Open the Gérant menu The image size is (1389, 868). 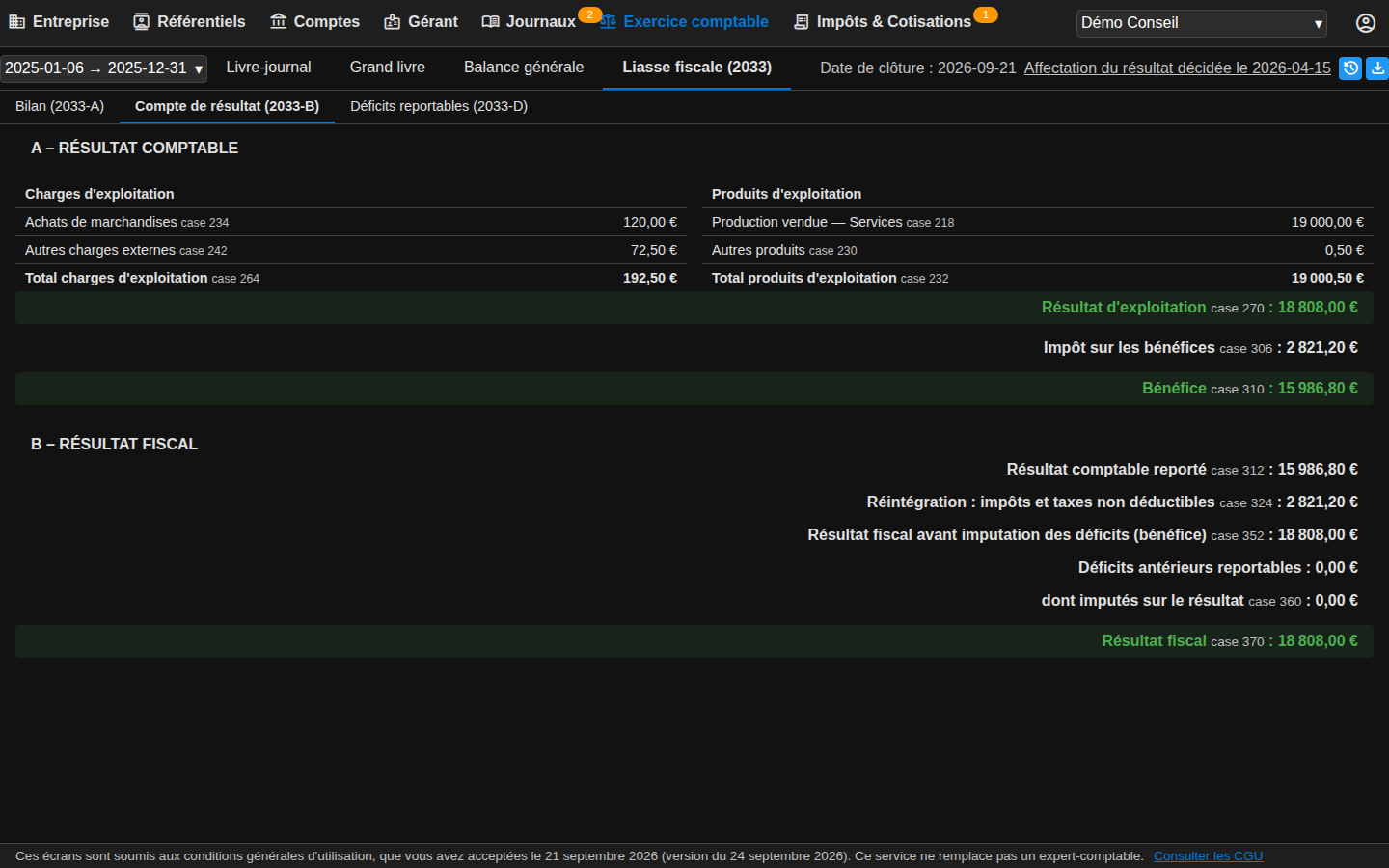coord(421,21)
